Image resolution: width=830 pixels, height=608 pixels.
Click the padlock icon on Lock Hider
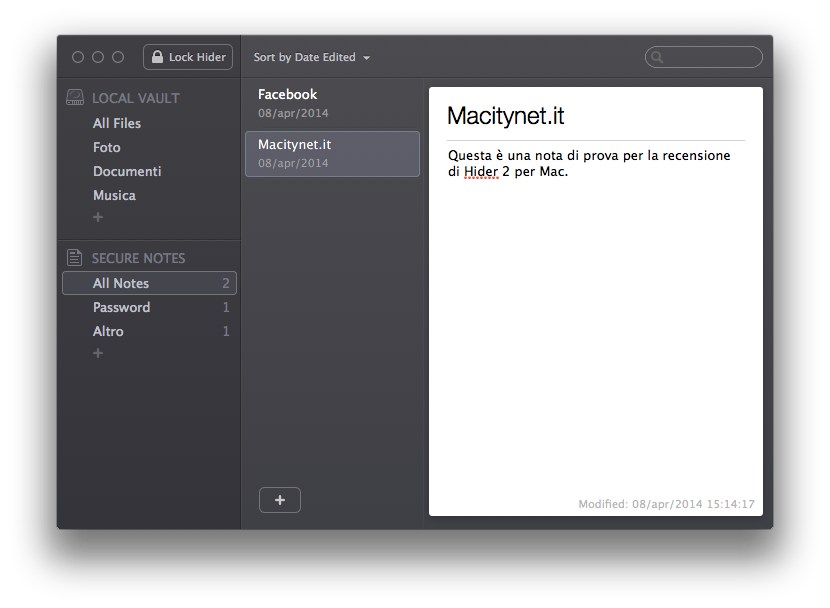click(157, 57)
